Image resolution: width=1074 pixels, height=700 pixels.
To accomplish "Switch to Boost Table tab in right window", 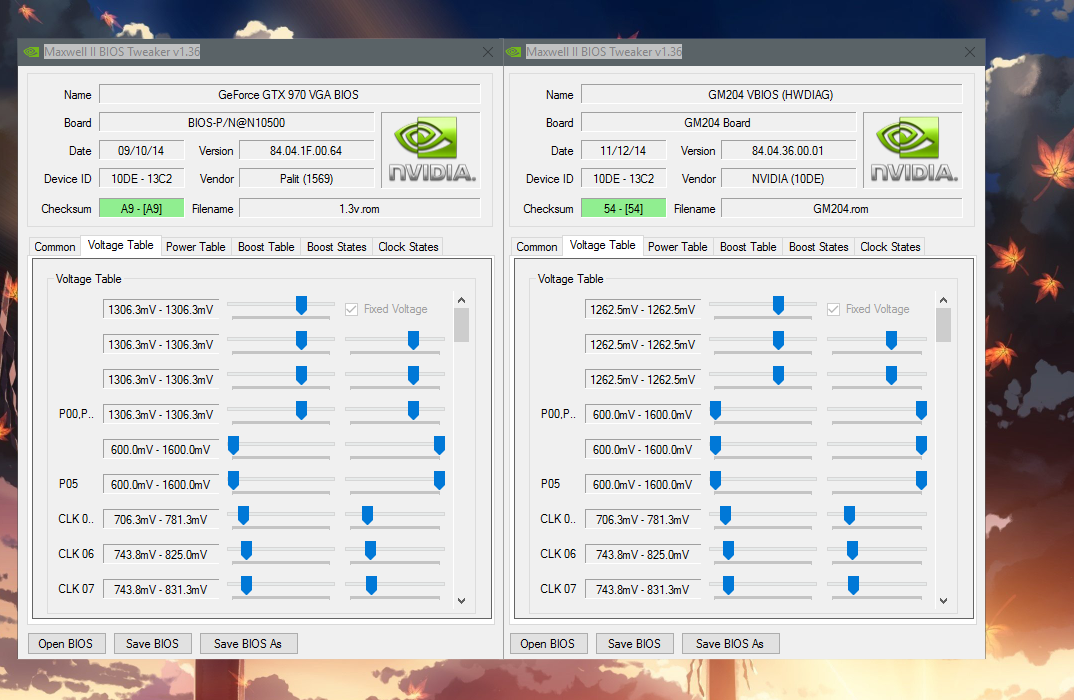I will (x=748, y=247).
